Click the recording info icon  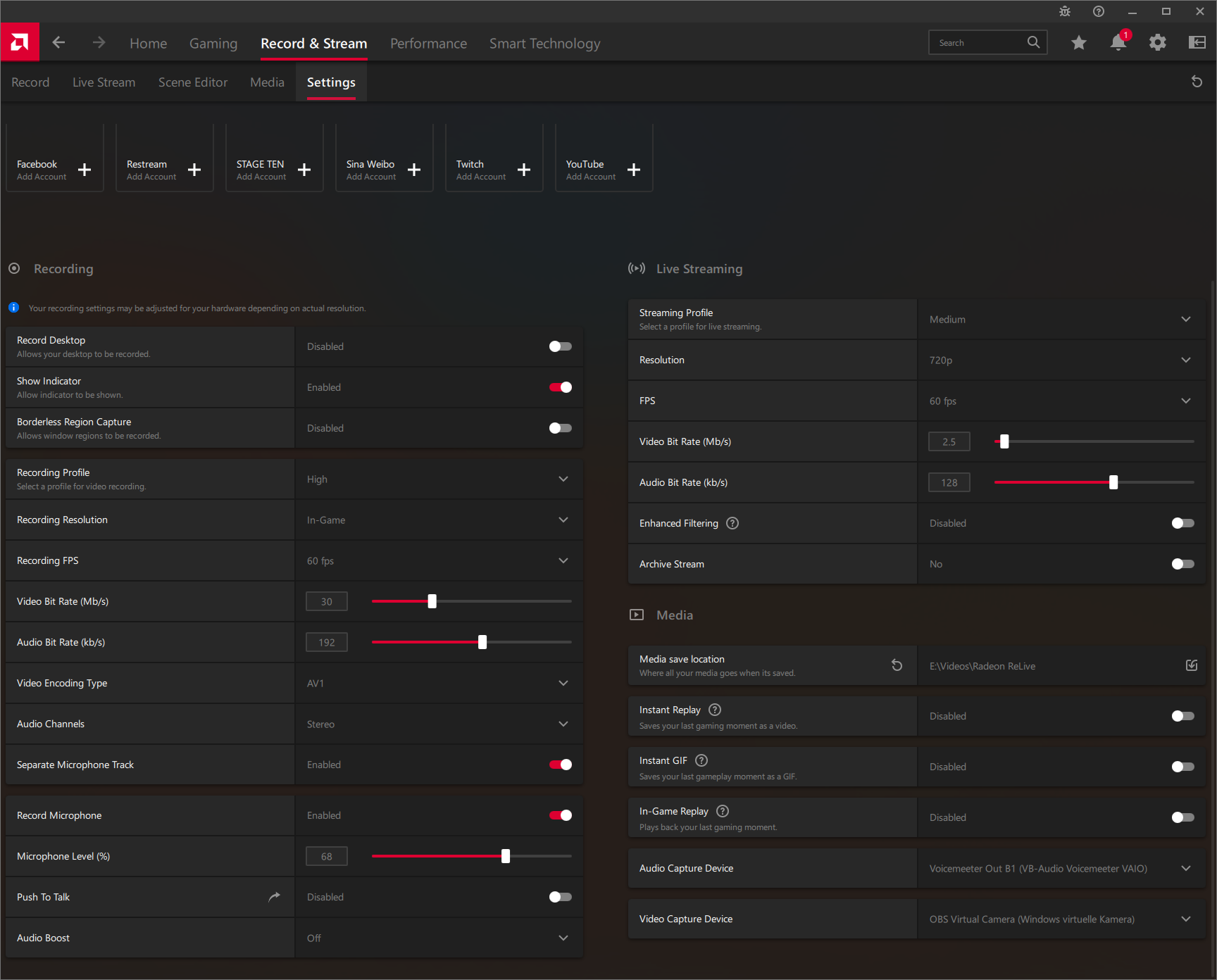click(13, 308)
